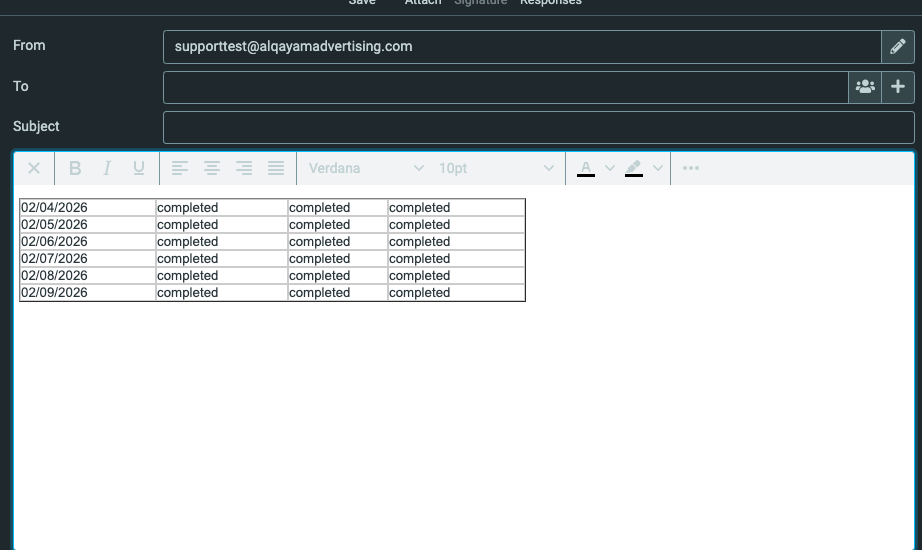Open the 10pt font size dropdown
This screenshot has height=550, width=922.
495,168
